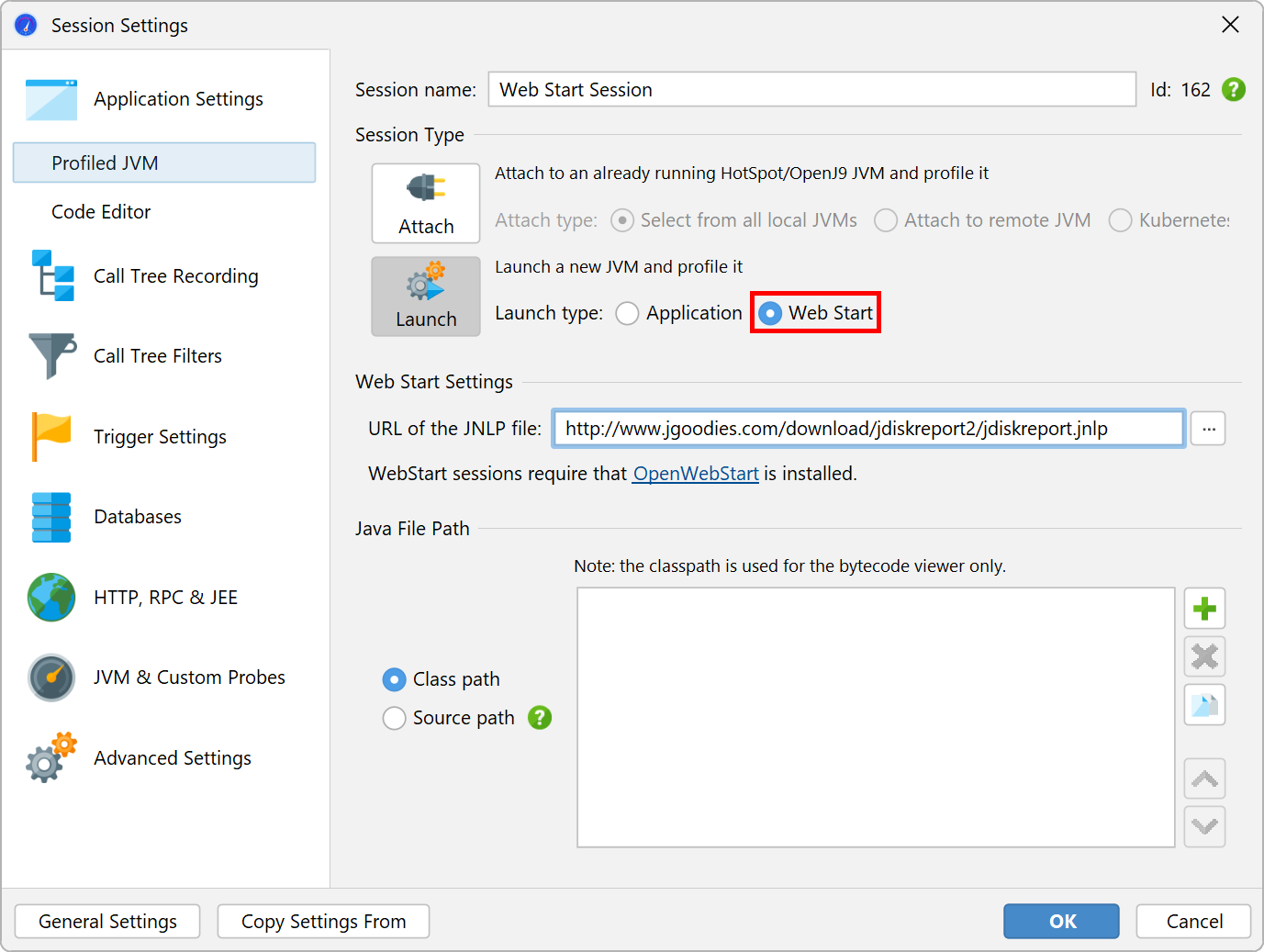This screenshot has height=952, width=1264.
Task: Open Copy Settings From dialog
Action: pos(323,922)
